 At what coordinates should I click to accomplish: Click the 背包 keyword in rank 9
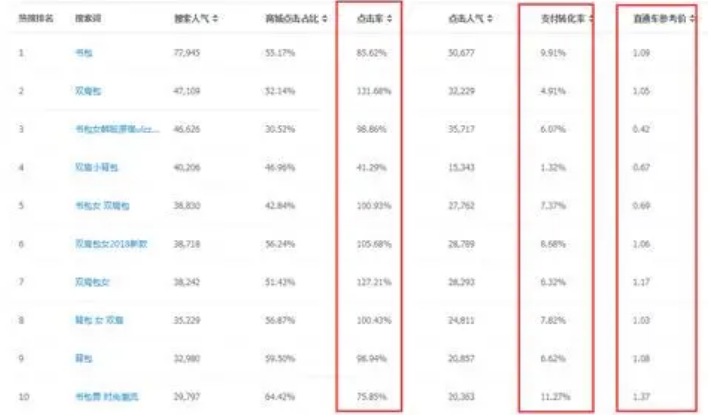(84, 359)
